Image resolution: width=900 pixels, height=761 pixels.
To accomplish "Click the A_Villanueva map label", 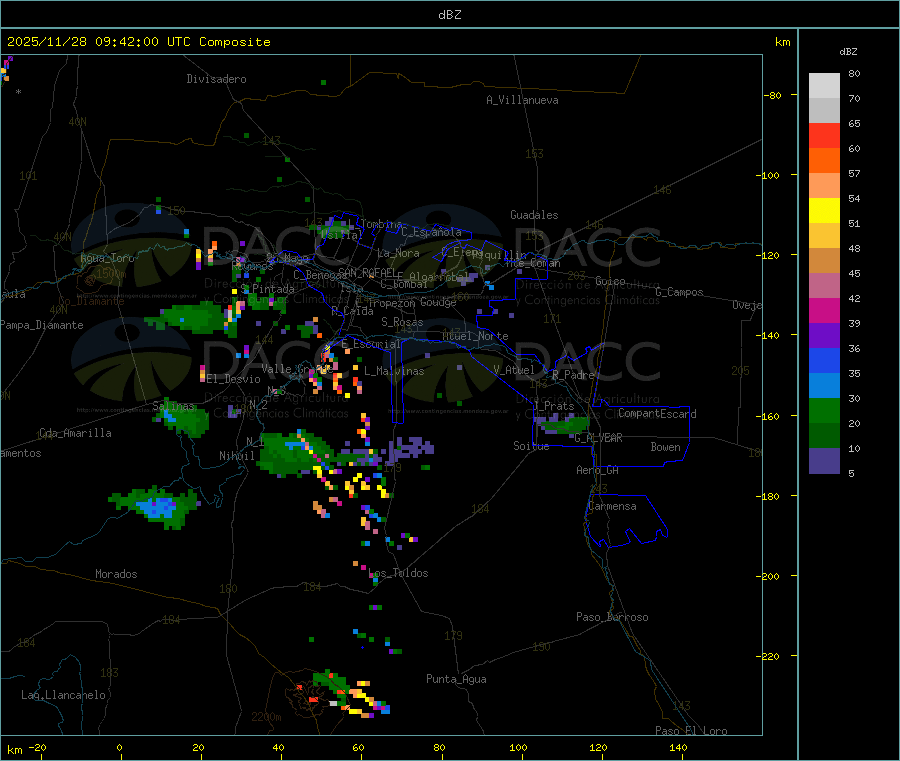I will coord(522,100).
